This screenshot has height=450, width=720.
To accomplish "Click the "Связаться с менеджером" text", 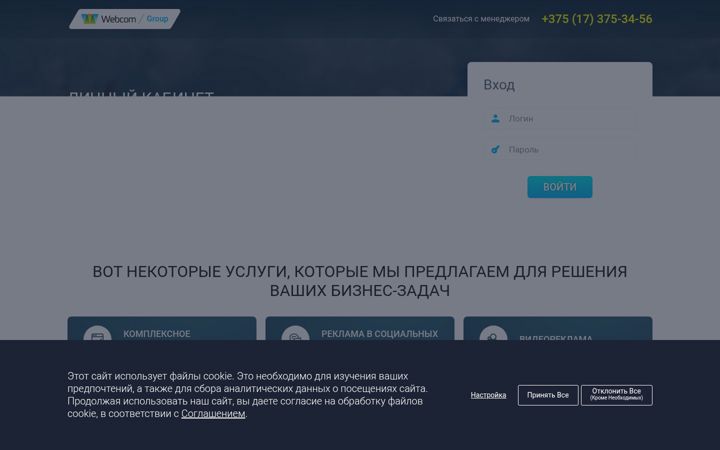I will click(x=481, y=19).
